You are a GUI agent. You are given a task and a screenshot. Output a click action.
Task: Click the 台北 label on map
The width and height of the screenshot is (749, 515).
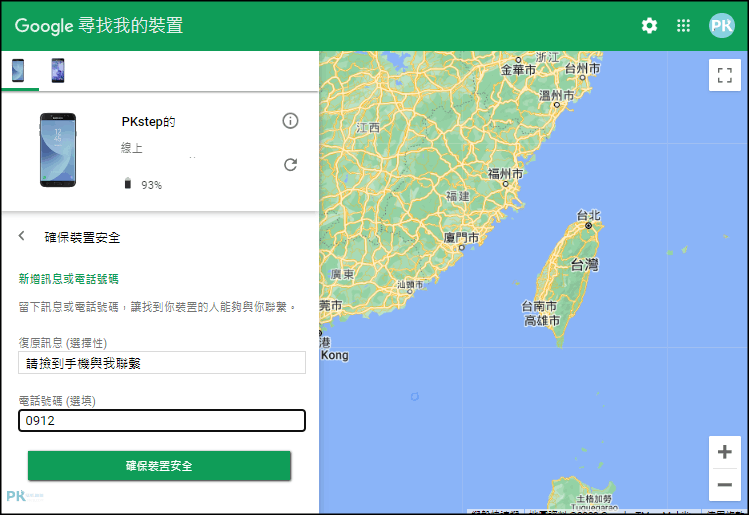click(588, 215)
